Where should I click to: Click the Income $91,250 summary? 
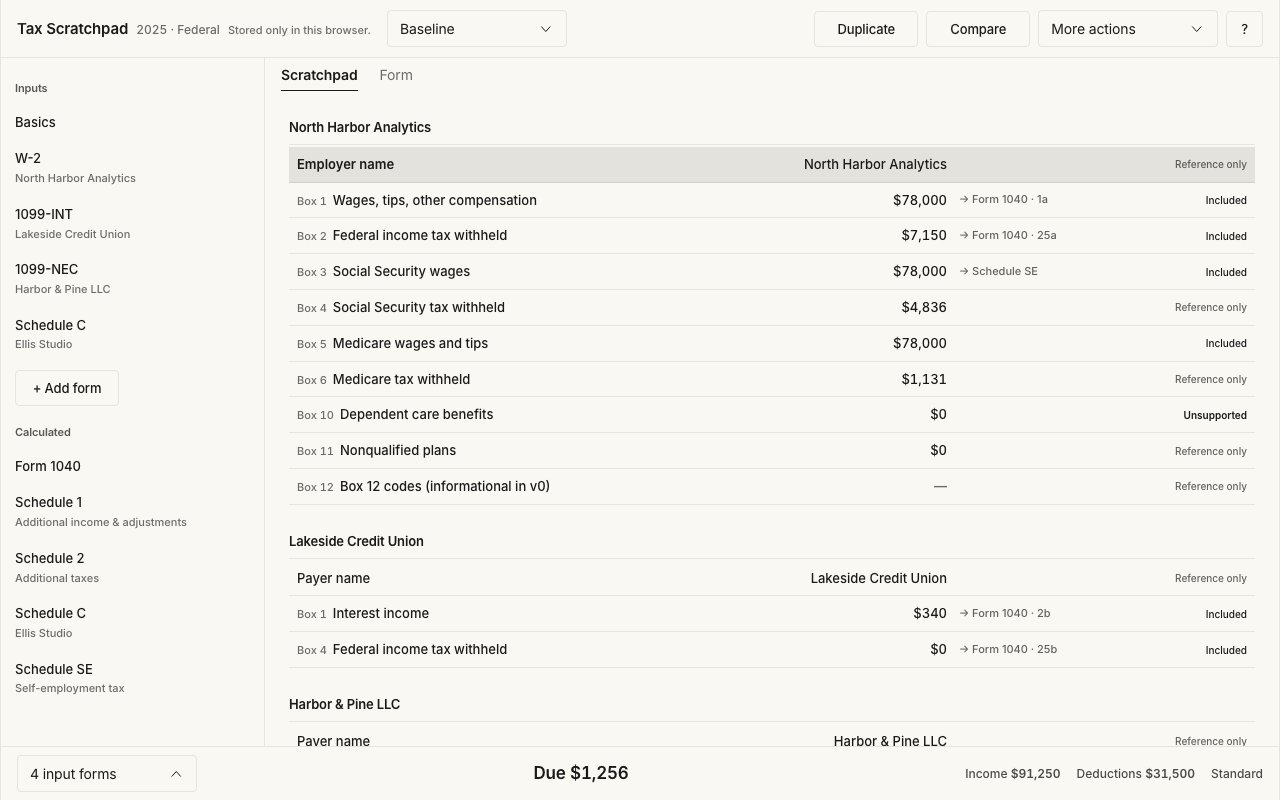(1012, 774)
